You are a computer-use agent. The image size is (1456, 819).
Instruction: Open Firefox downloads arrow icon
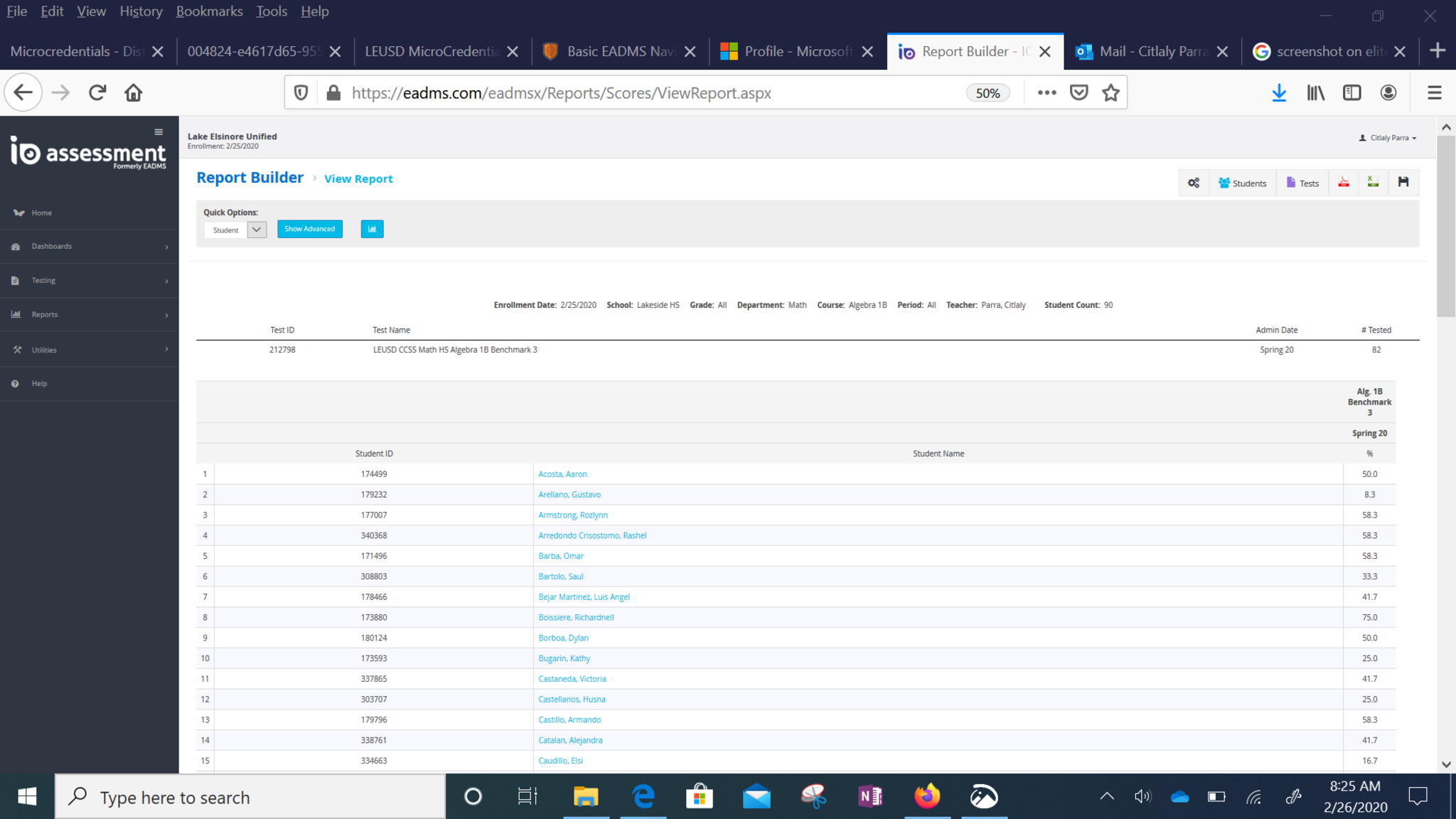point(1279,93)
